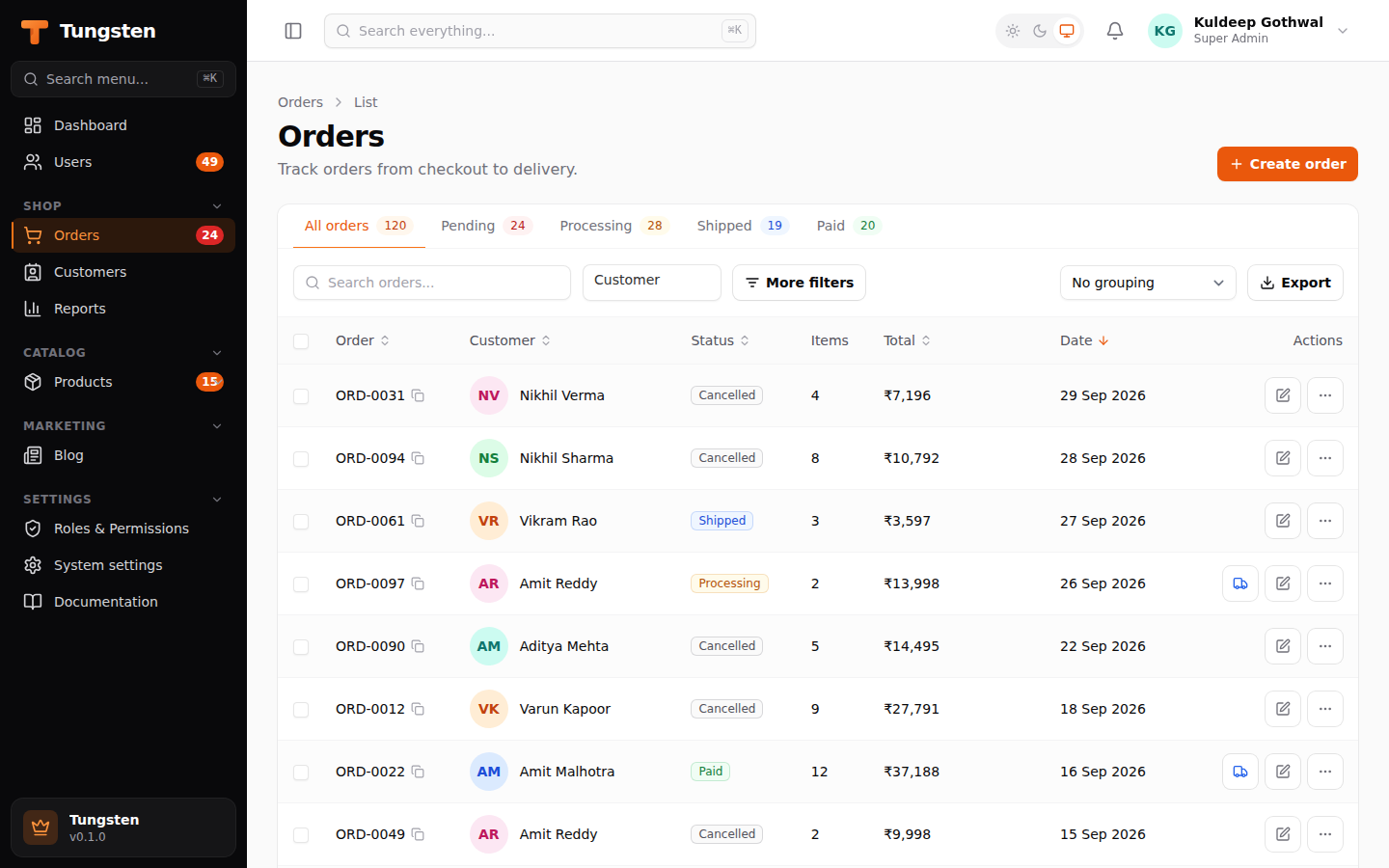Toggle the sidebar panel icon

pos(293,31)
